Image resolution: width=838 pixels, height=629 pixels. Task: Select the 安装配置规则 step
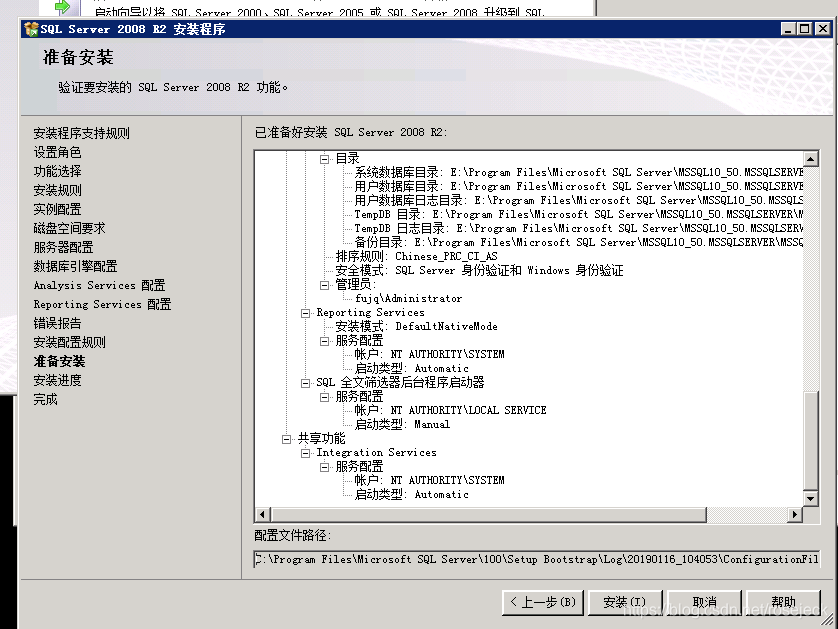pos(69,342)
